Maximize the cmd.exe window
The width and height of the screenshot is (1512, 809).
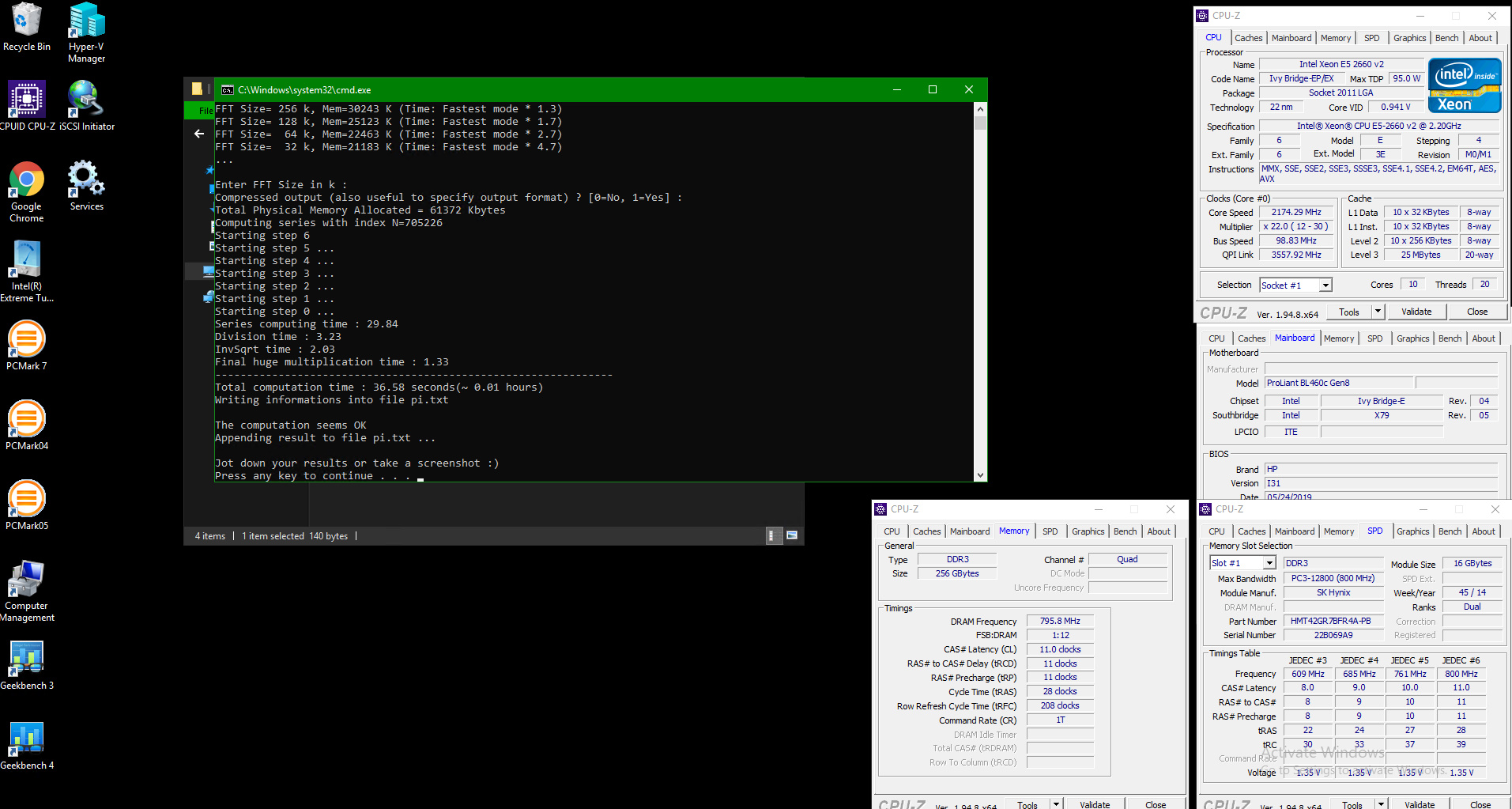[933, 89]
